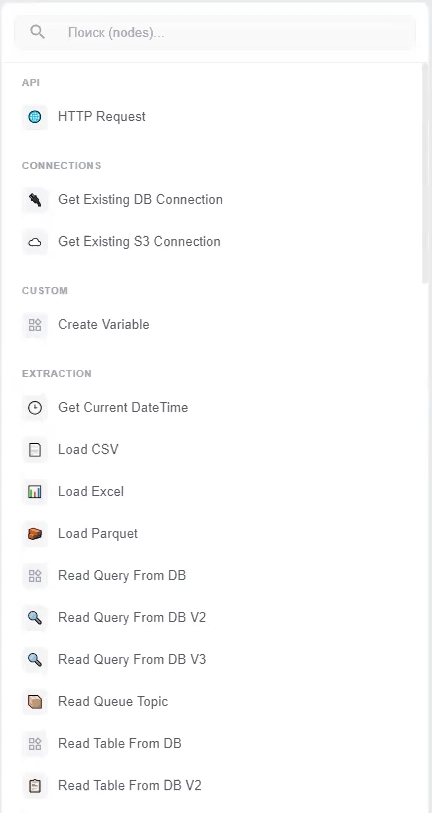The height and width of the screenshot is (813, 432).
Task: Click the cloud icon for Get Existing S3 Connection
Action: click(35, 242)
